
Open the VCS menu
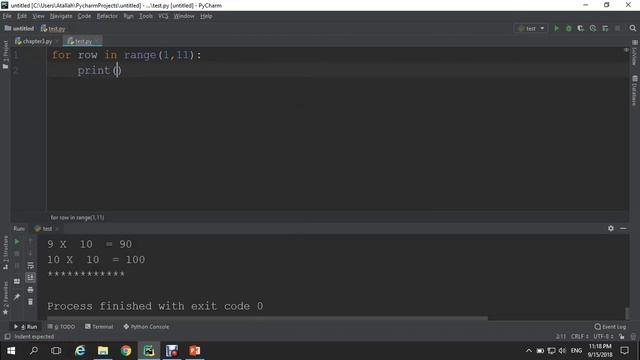tap(163, 16)
